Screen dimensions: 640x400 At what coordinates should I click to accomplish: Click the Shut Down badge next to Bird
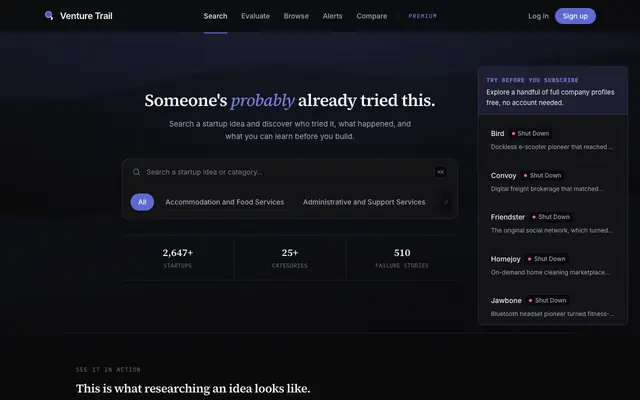click(x=530, y=133)
